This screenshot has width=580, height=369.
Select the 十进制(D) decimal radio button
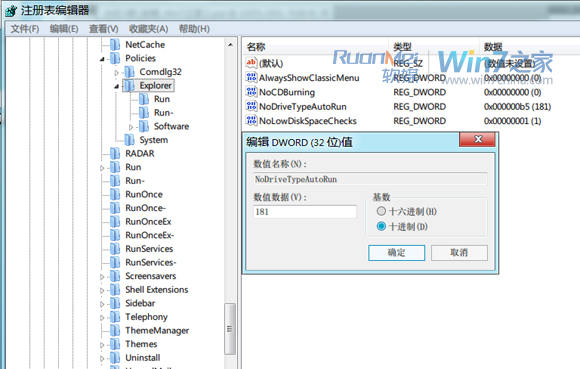click(381, 226)
